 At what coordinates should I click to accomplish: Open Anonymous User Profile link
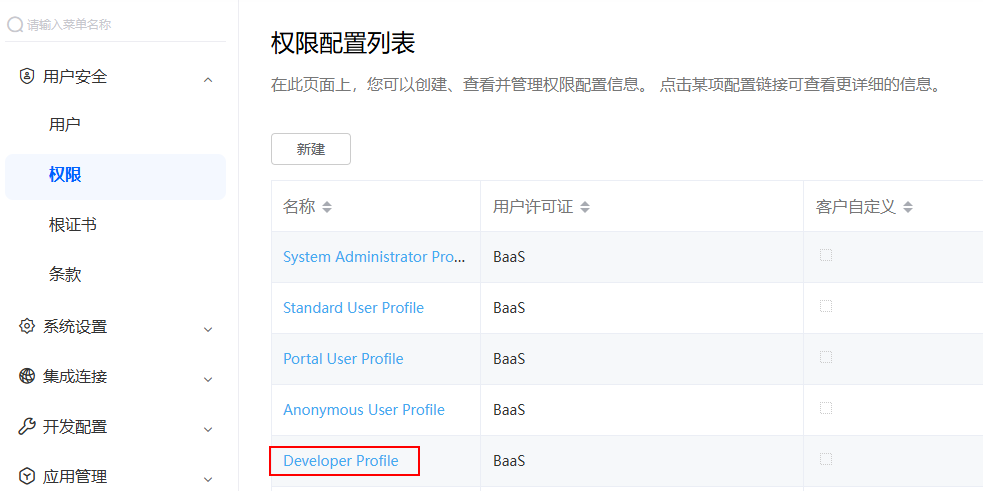364,410
